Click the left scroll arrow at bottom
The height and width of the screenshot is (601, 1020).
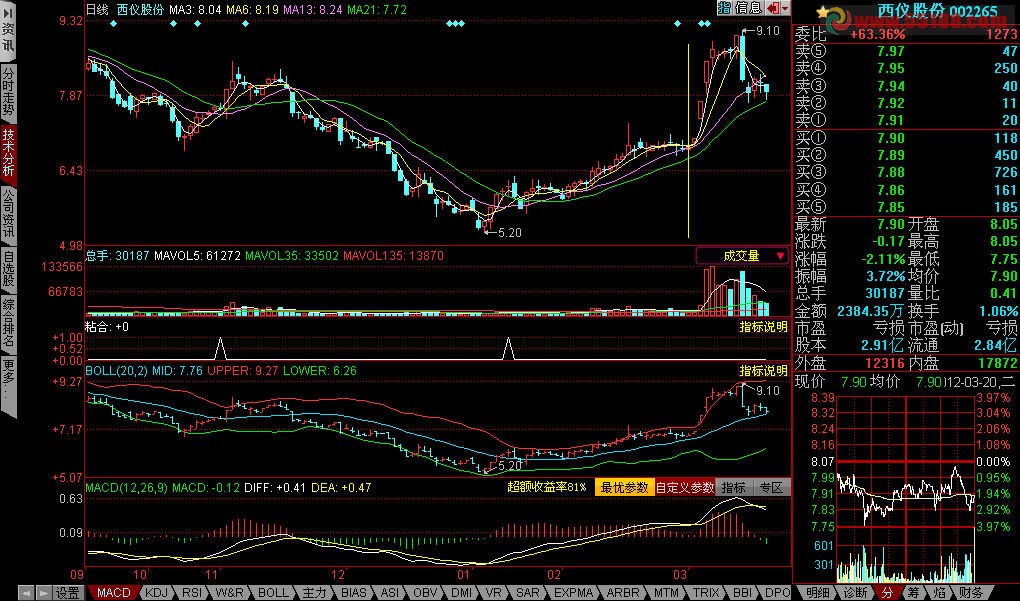tap(26, 593)
